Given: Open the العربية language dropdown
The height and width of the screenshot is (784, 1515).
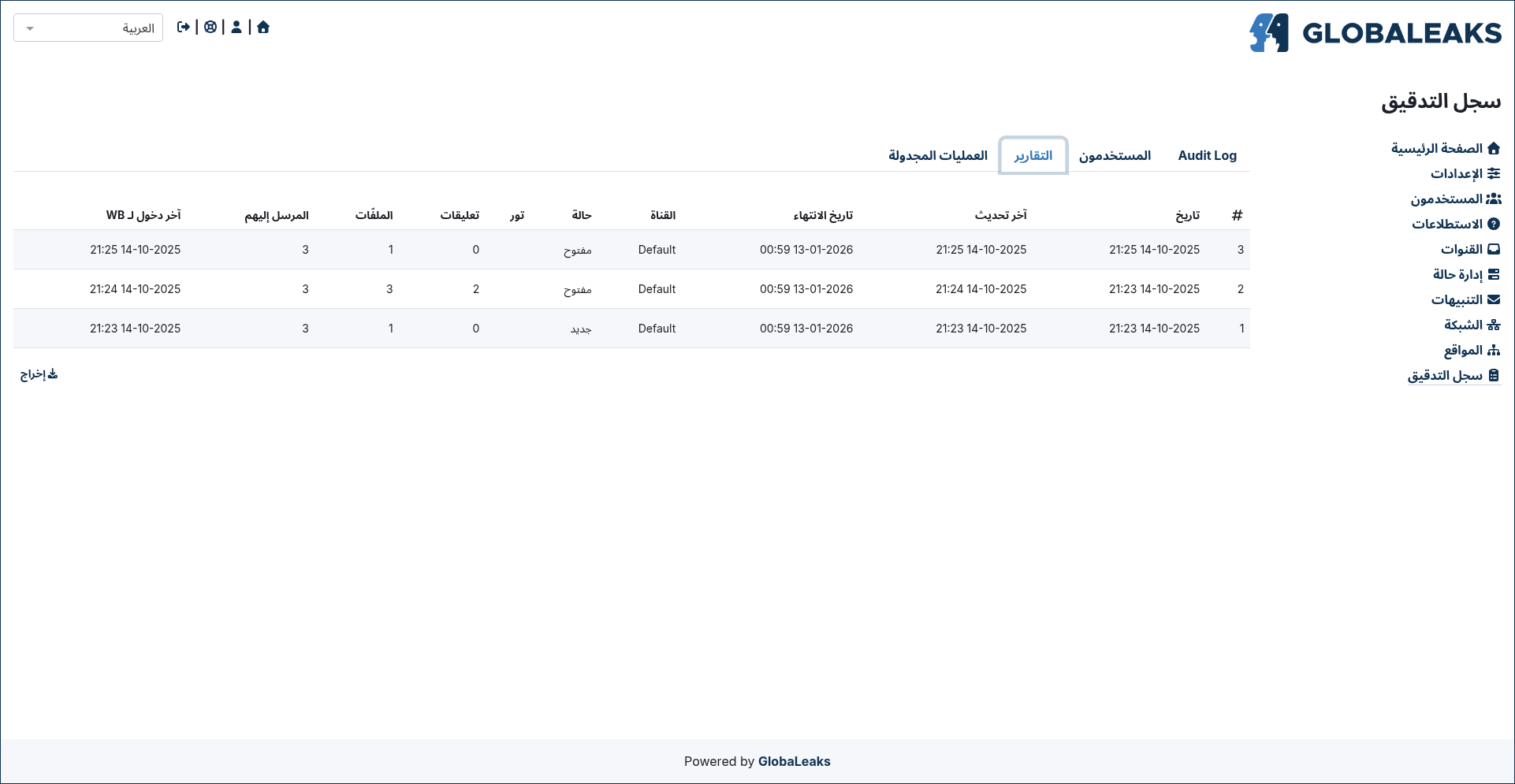Looking at the screenshot, I should click(x=88, y=28).
